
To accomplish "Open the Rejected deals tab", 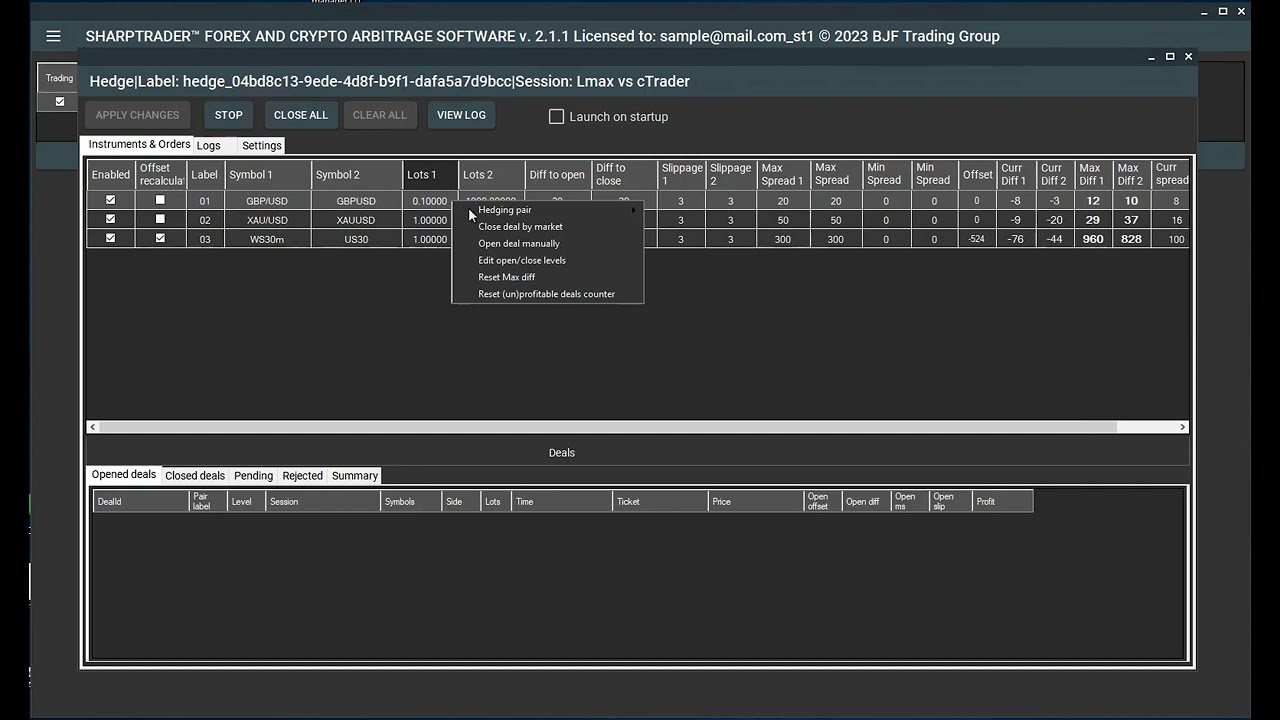I will click(302, 476).
